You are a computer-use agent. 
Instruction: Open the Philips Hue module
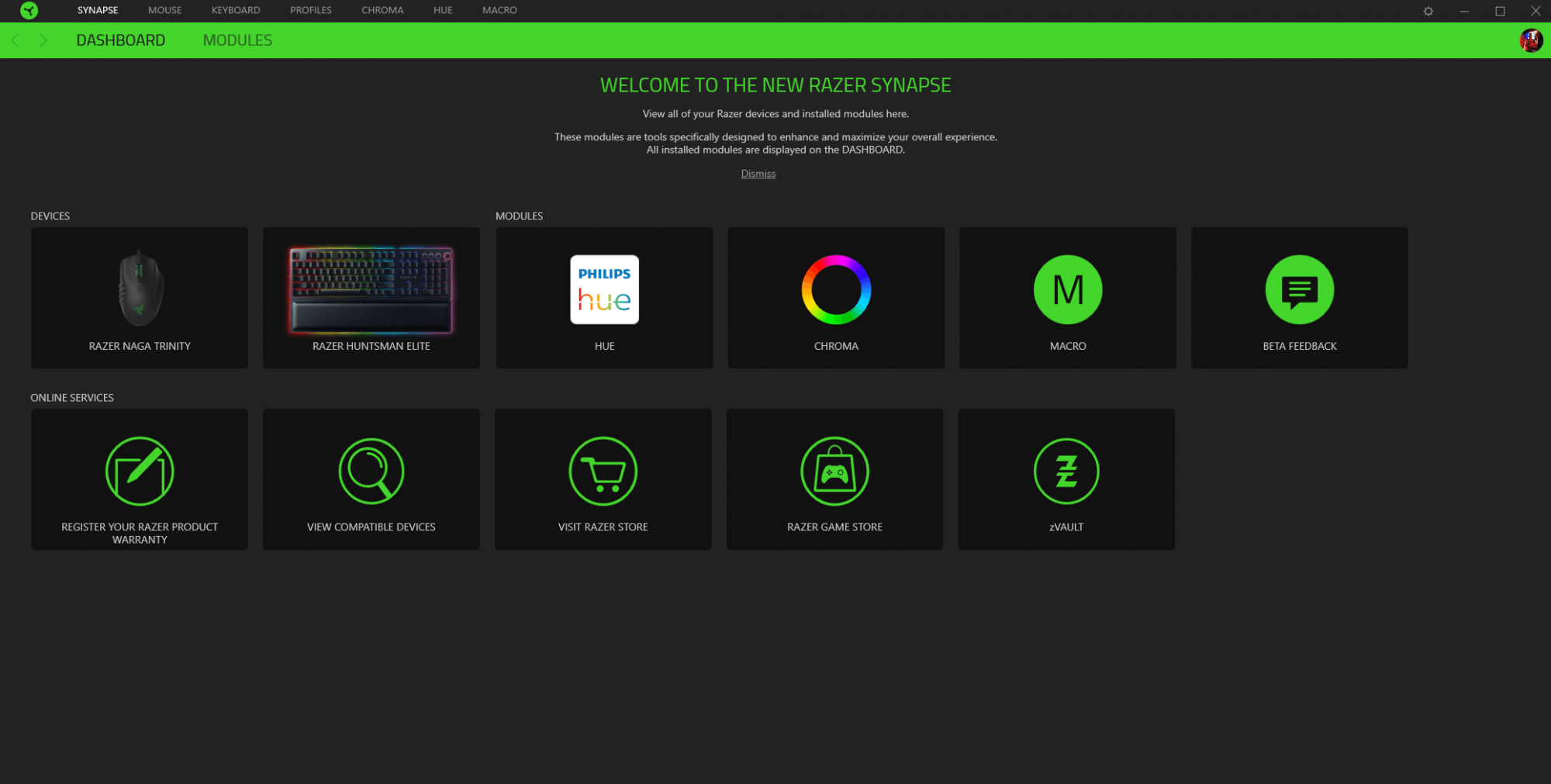[604, 290]
